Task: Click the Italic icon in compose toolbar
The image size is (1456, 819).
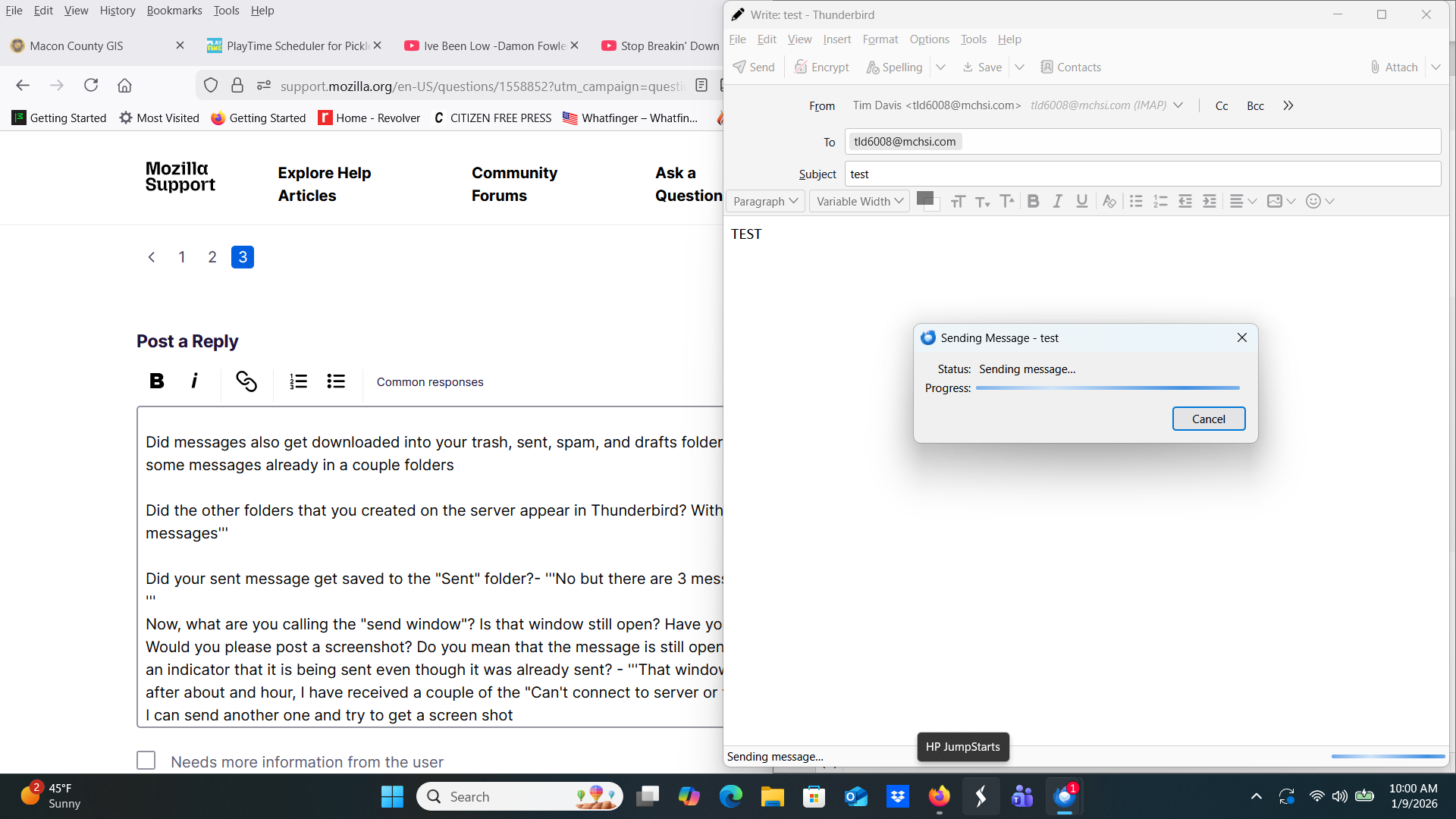Action: [x=1057, y=201]
